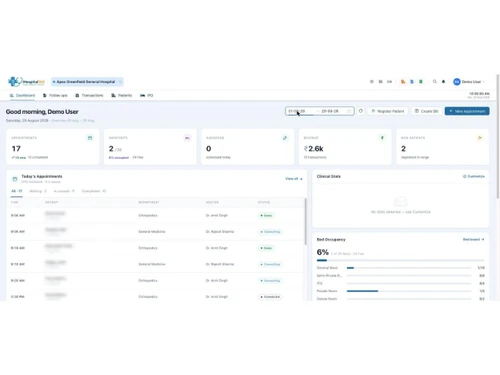
Task: Click the settings gear icon in header
Action: 372,82
